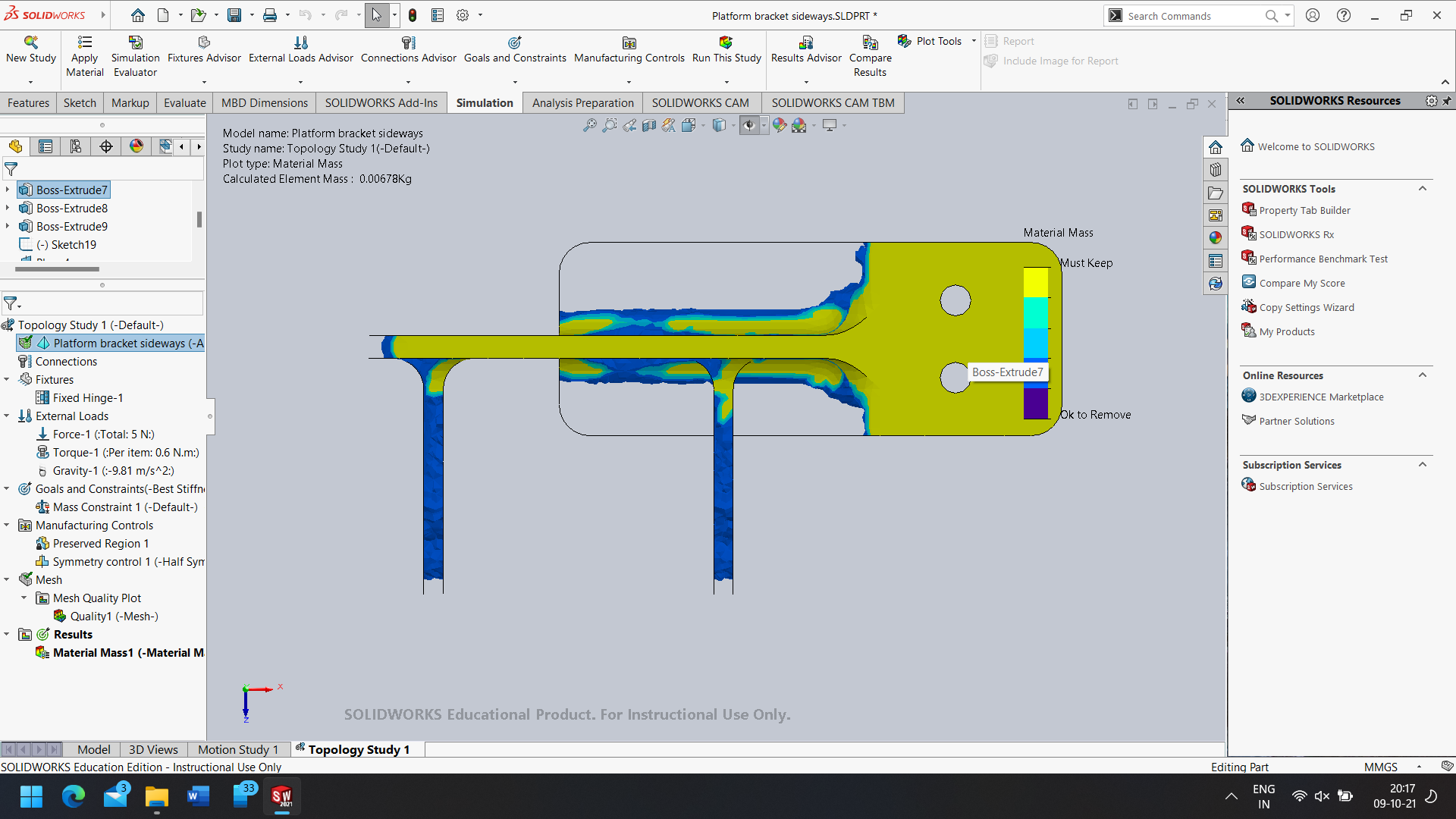Open the Plot Tools dropdown arrow
This screenshot has height=819, width=1456.
click(974, 41)
